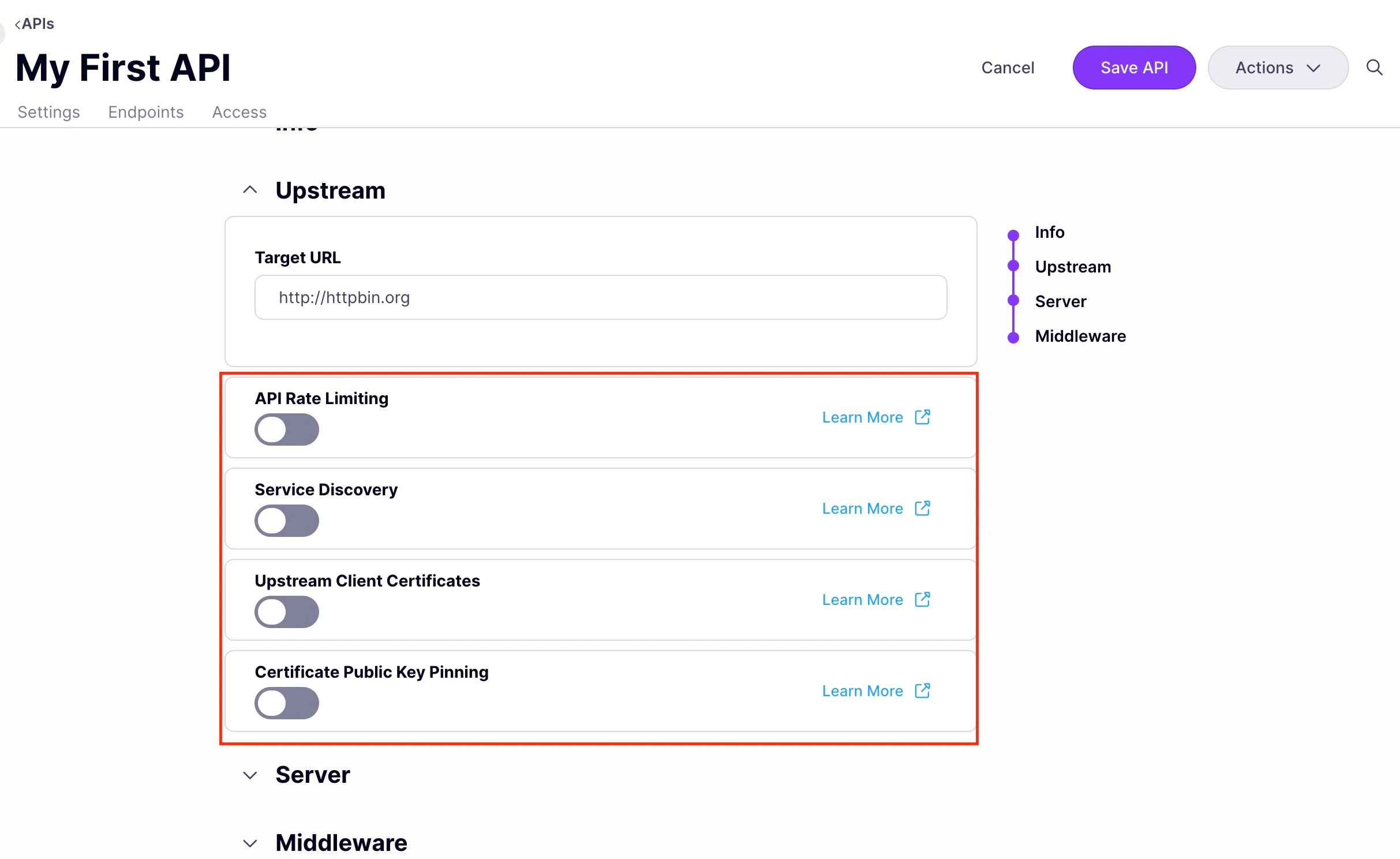
Task: Select the Middleware step dot in the progress tracker
Action: click(1013, 337)
